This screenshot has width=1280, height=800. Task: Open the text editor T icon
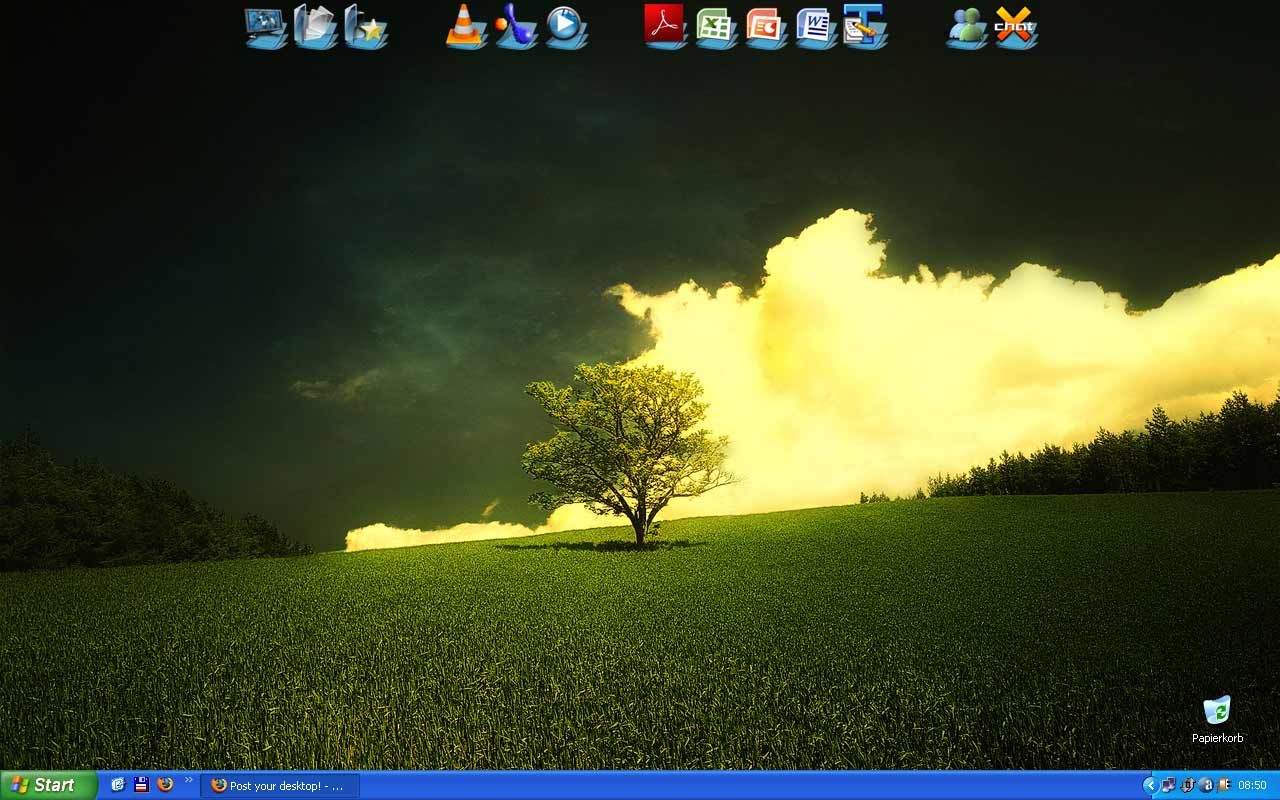pos(866,27)
